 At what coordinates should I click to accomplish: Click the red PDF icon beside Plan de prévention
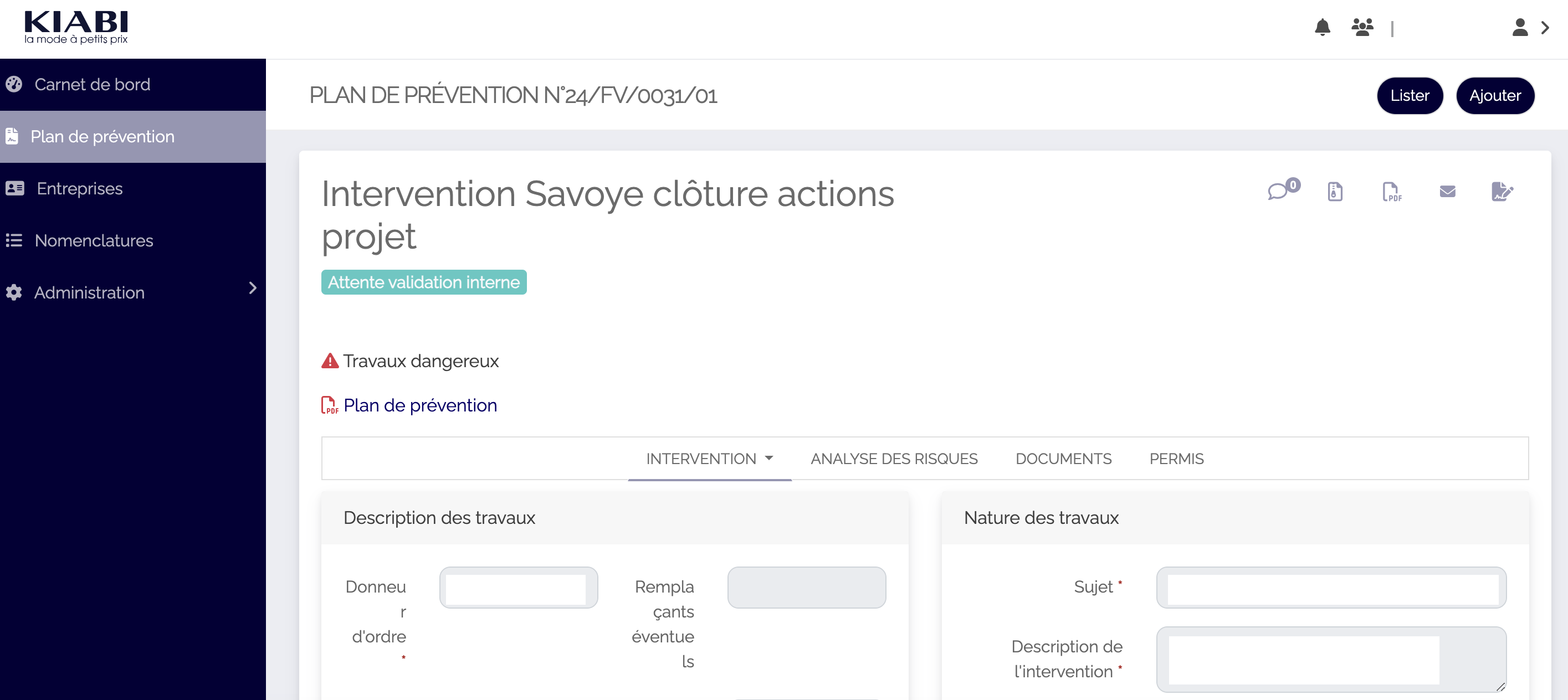point(329,405)
